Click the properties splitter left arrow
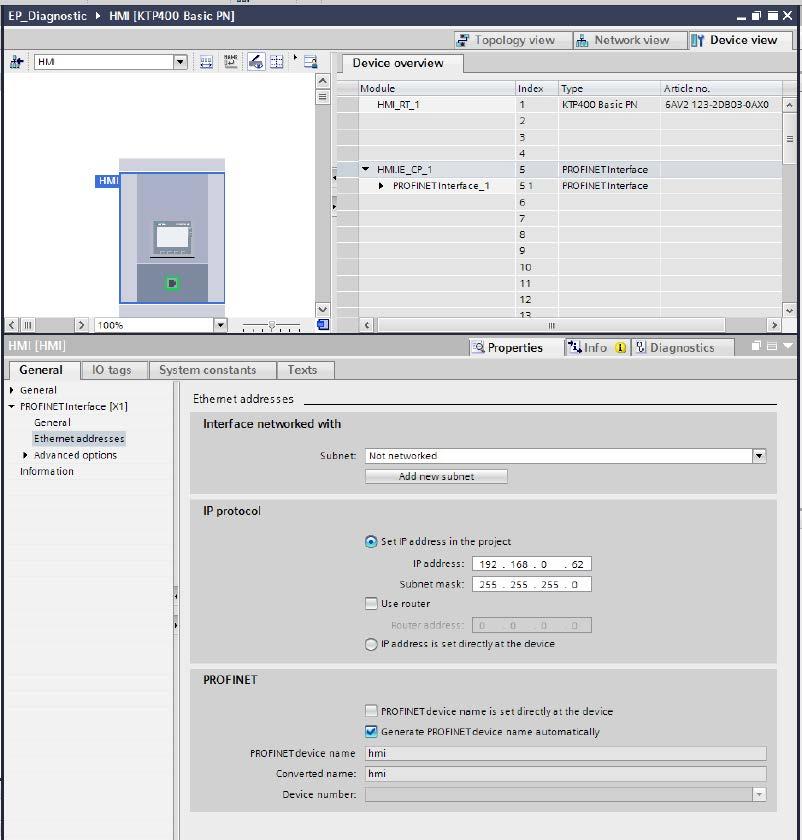The image size is (802, 840). (x=176, y=595)
